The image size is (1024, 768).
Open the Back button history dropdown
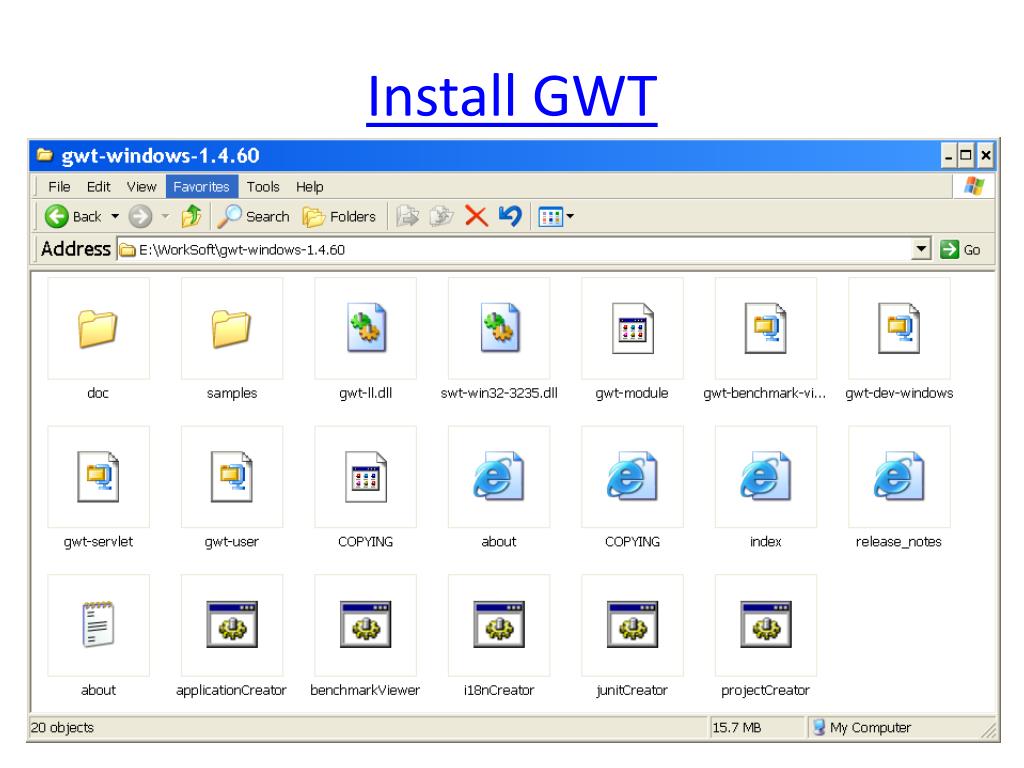(x=115, y=217)
